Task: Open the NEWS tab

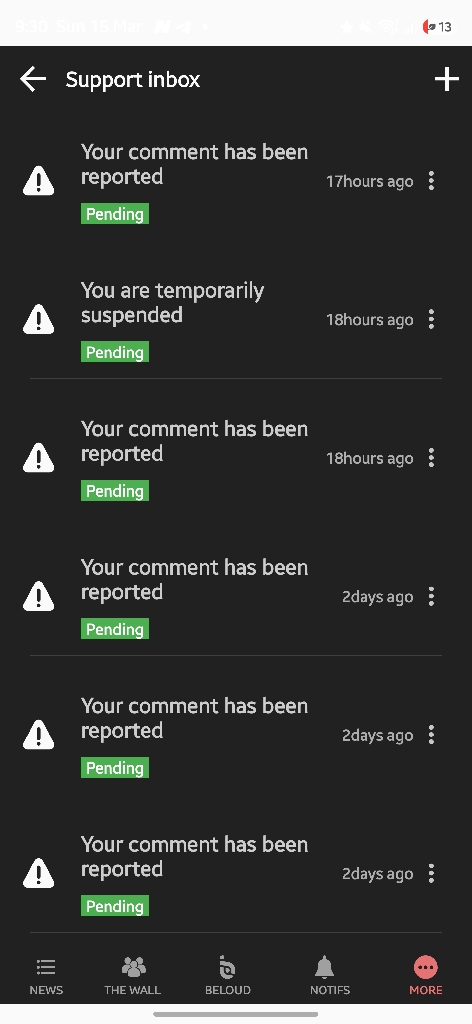Action: [x=46, y=976]
